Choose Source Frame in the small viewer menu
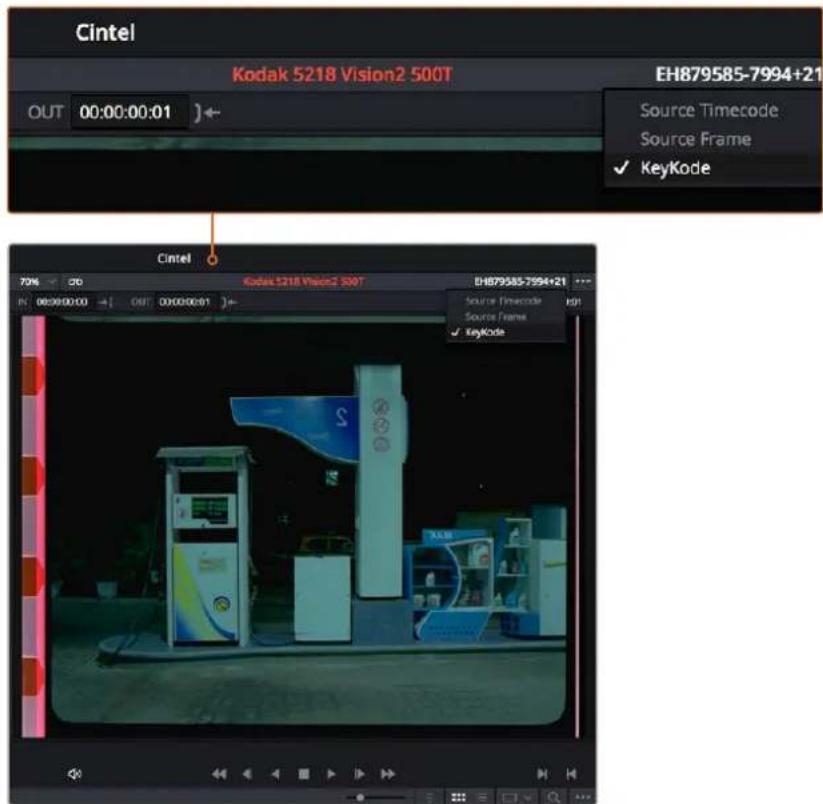The width and height of the screenshot is (823, 804). click(495, 316)
